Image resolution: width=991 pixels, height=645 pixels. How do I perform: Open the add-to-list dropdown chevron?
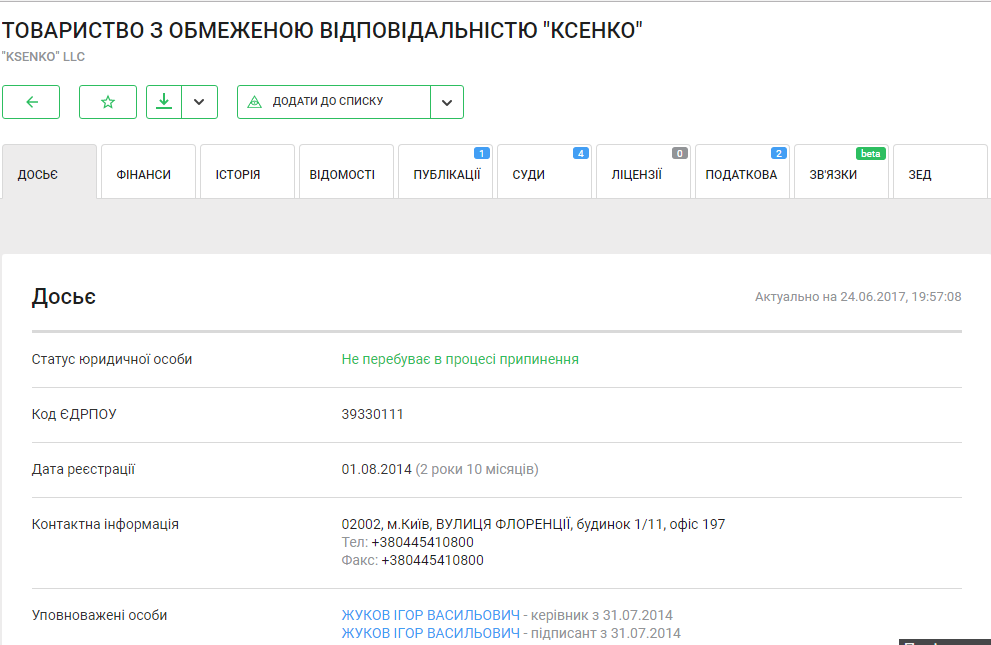click(447, 102)
